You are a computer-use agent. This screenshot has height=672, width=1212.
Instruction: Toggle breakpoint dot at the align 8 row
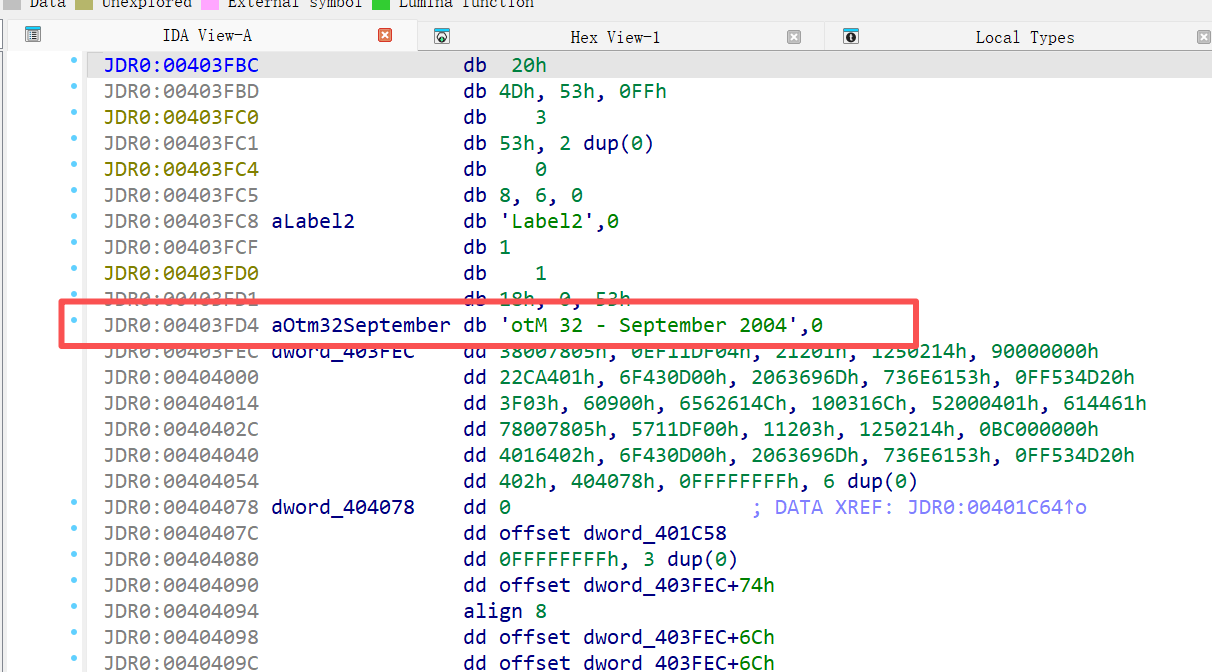coord(74,607)
